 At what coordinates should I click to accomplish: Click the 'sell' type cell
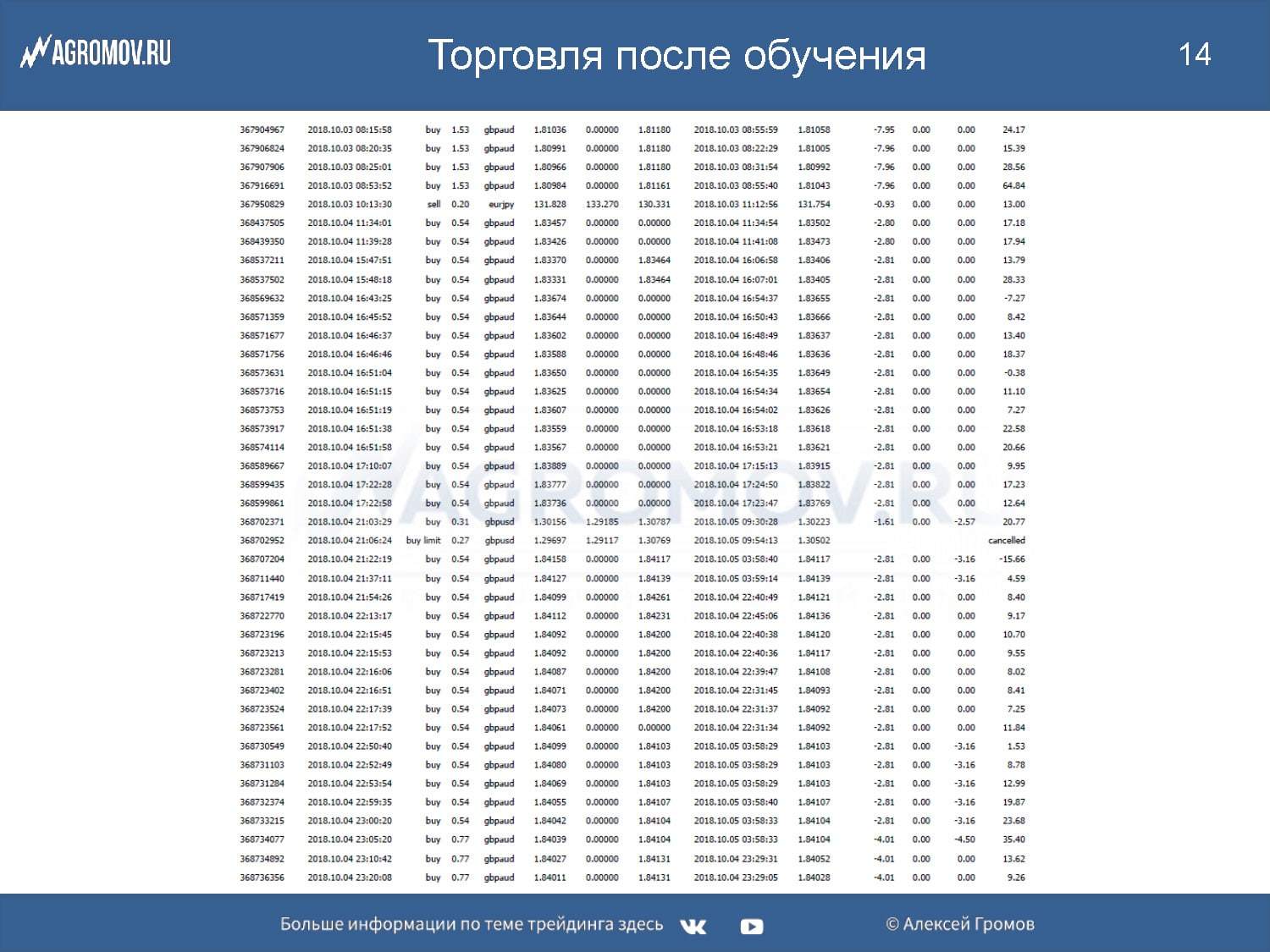433,204
